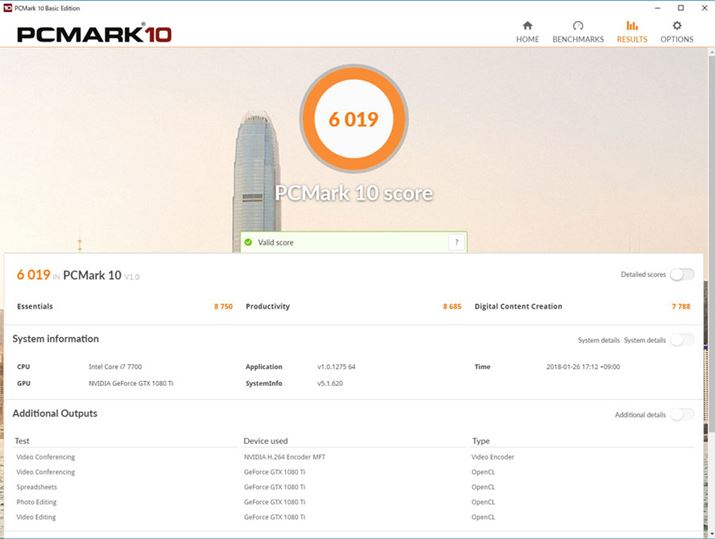This screenshot has width=715, height=539.
Task: Click the Essentials score 8 750
Action: tap(223, 306)
